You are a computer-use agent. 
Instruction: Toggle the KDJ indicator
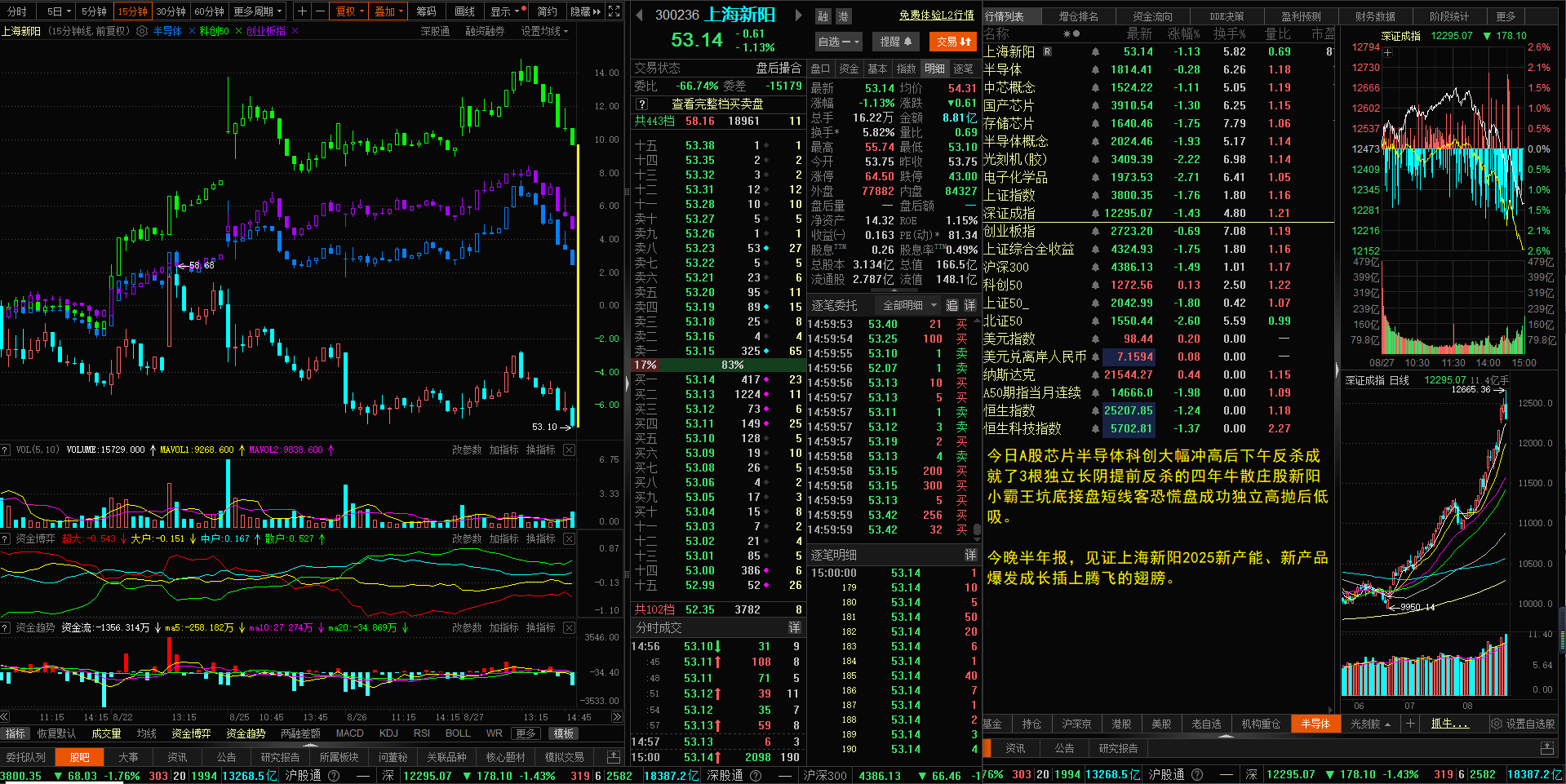click(x=388, y=733)
